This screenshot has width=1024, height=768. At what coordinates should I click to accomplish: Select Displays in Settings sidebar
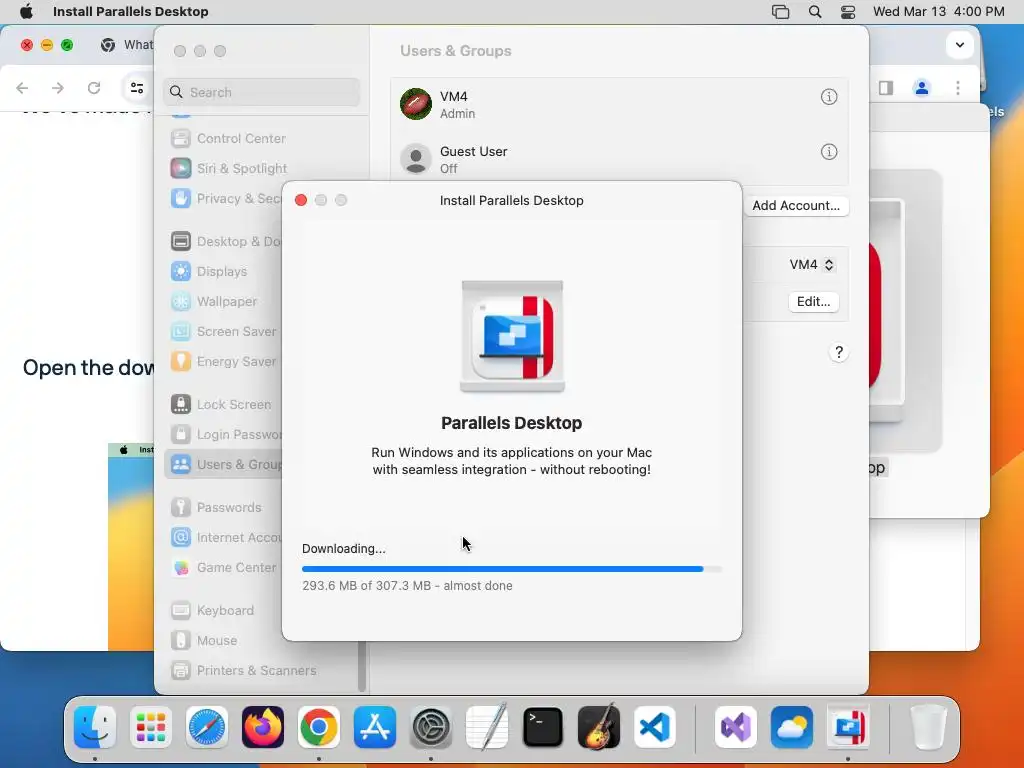pos(224,272)
